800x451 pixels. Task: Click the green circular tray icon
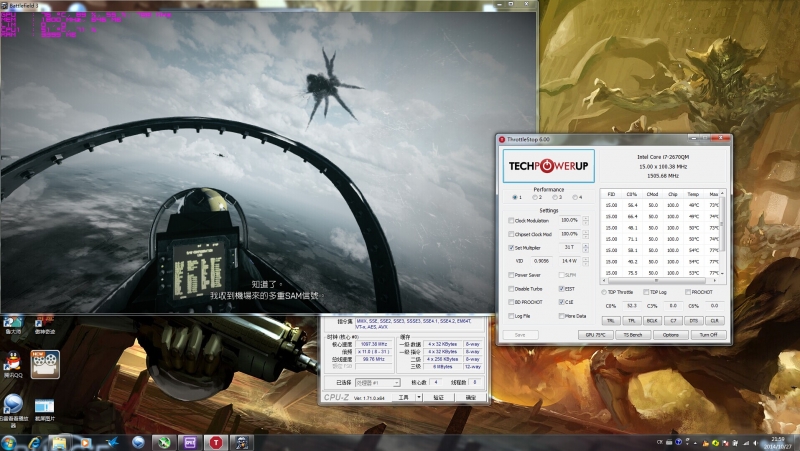point(715,443)
